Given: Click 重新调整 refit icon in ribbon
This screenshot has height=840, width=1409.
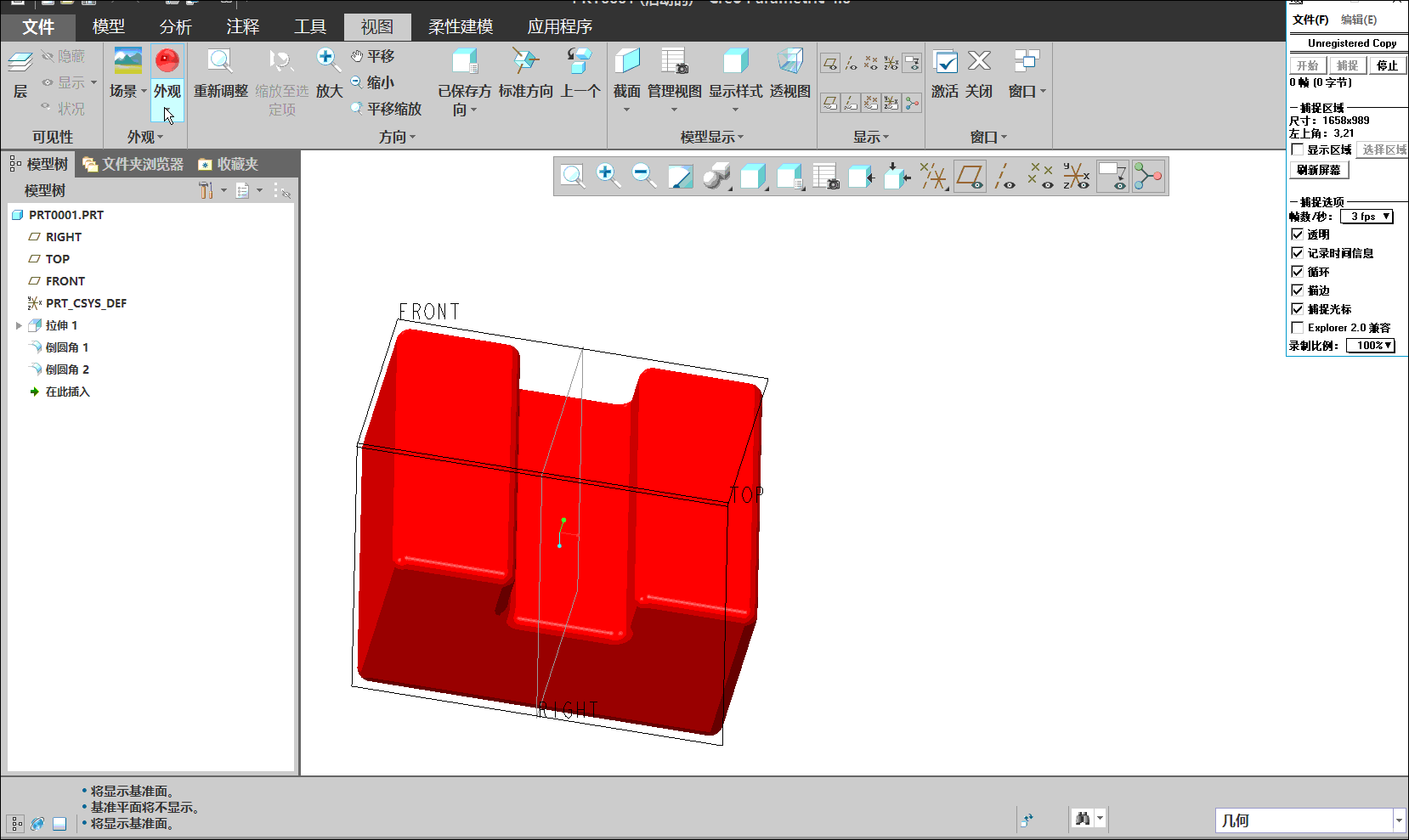Looking at the screenshot, I should click(220, 60).
